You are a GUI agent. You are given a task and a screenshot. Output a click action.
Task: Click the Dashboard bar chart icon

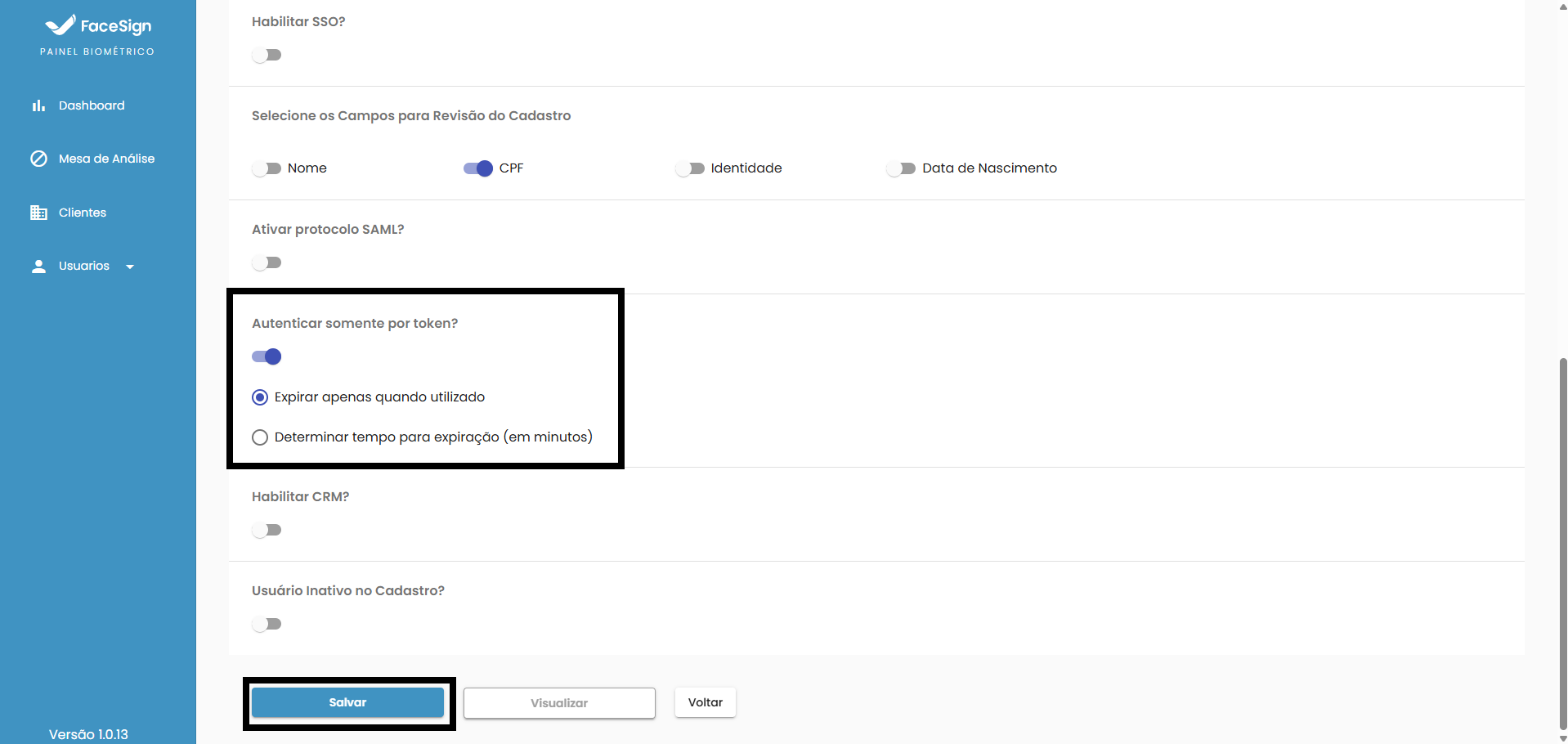[x=38, y=105]
